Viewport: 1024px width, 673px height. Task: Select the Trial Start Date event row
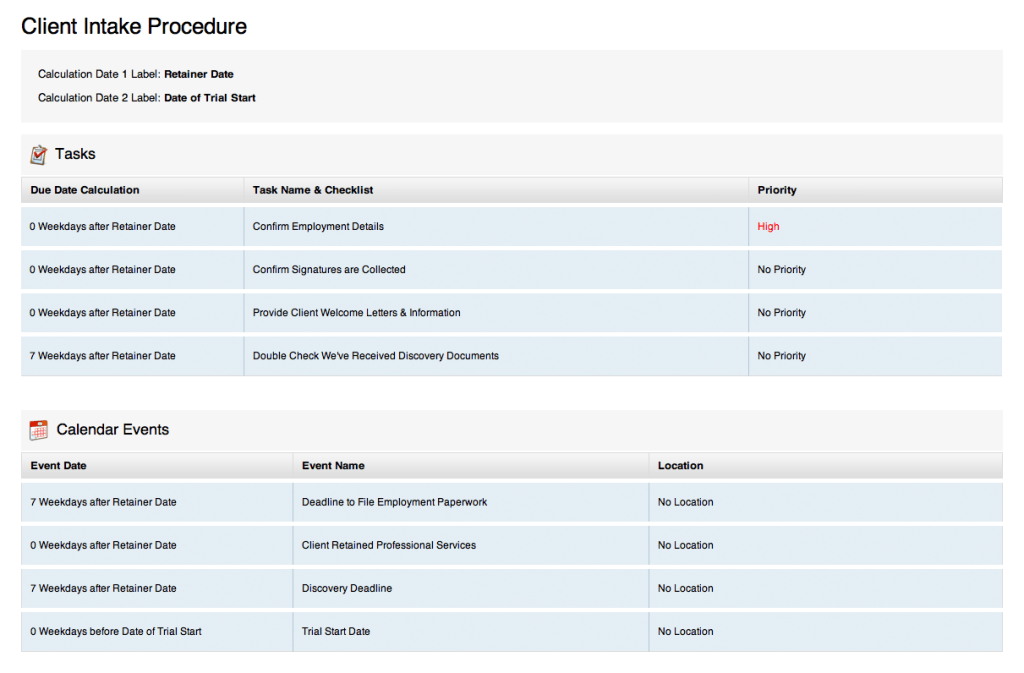tap(336, 631)
